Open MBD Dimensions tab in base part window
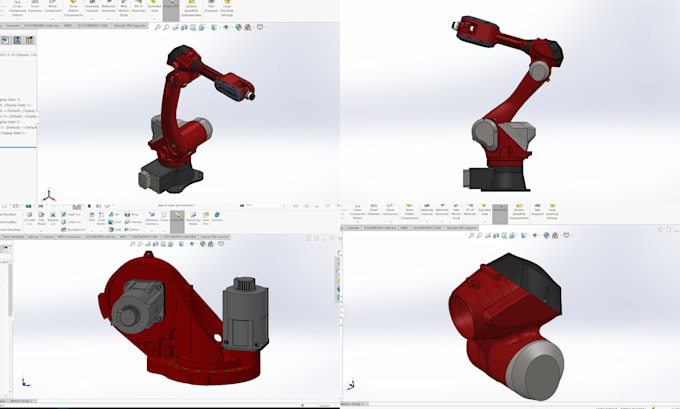Image resolution: width=680 pixels, height=409 pixels. (69, 237)
